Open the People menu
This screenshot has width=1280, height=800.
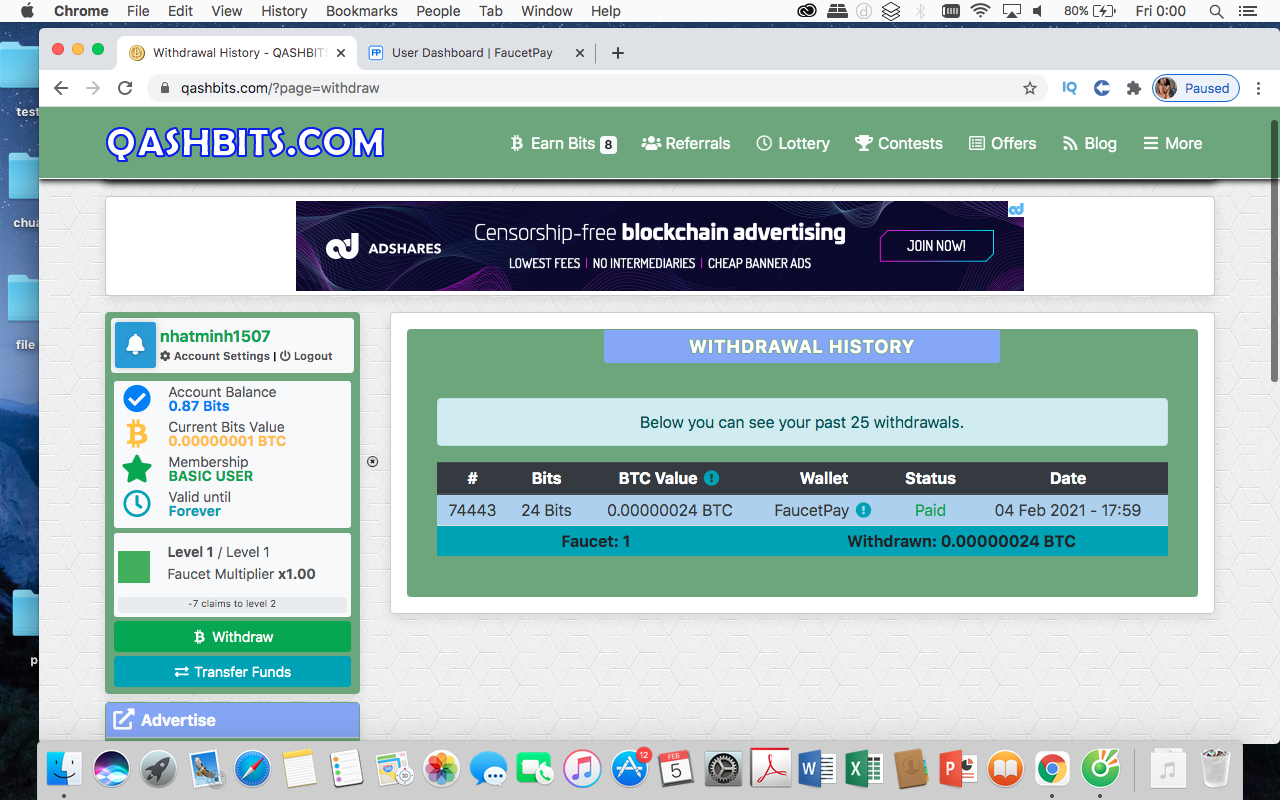pos(438,11)
